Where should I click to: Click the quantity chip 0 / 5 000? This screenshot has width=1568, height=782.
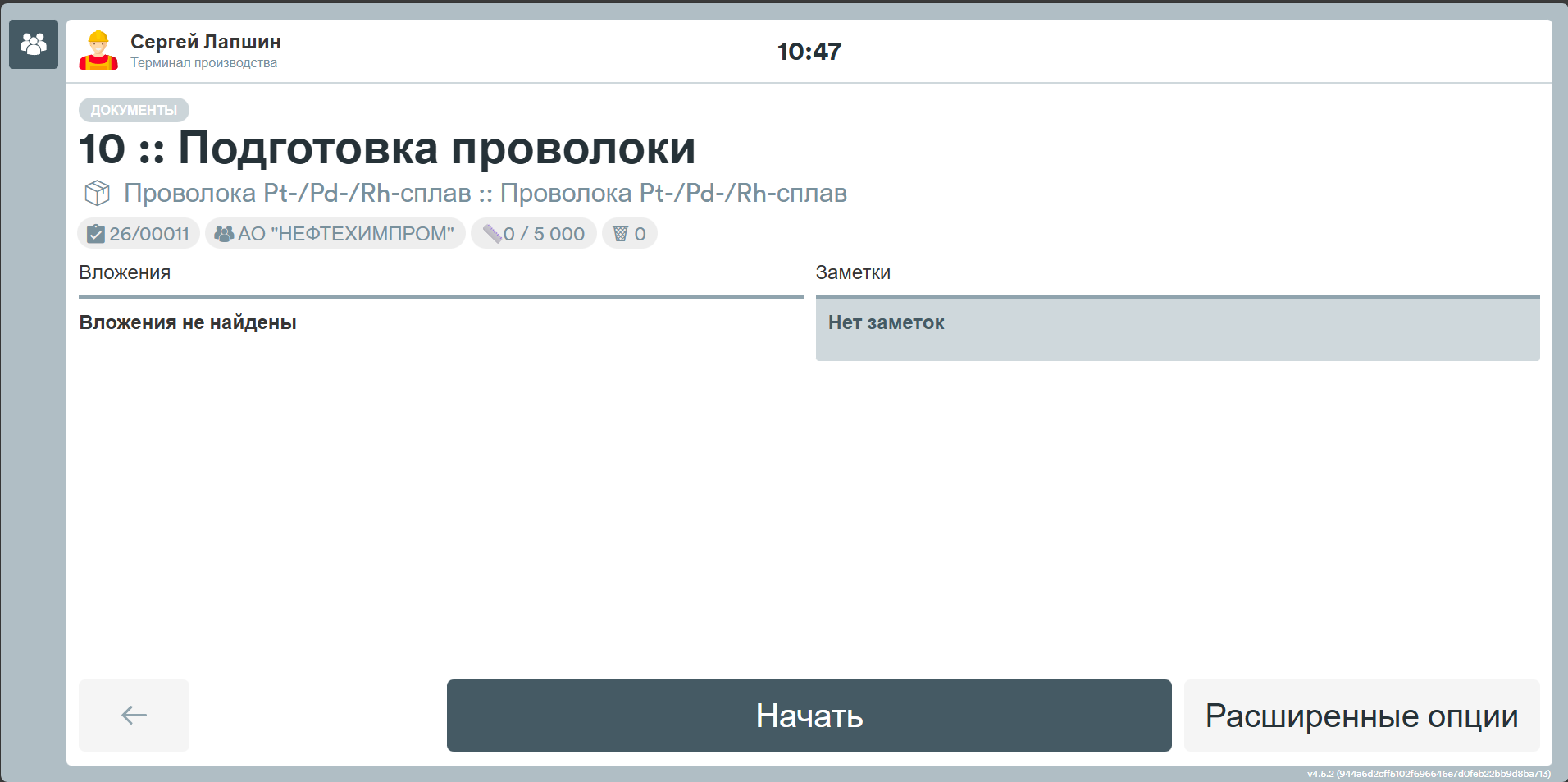[534, 234]
